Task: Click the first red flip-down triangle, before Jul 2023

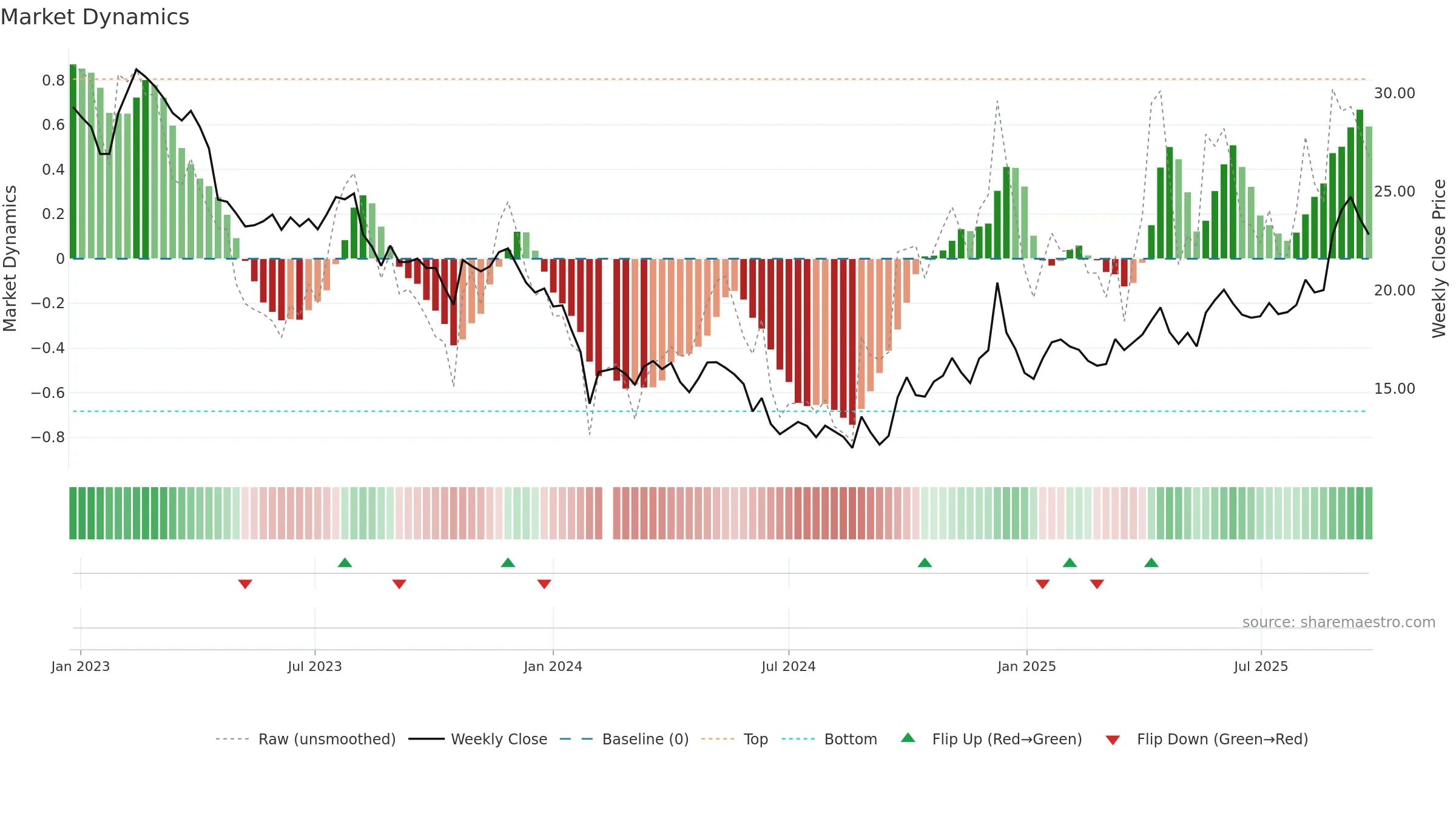Action: click(x=245, y=584)
